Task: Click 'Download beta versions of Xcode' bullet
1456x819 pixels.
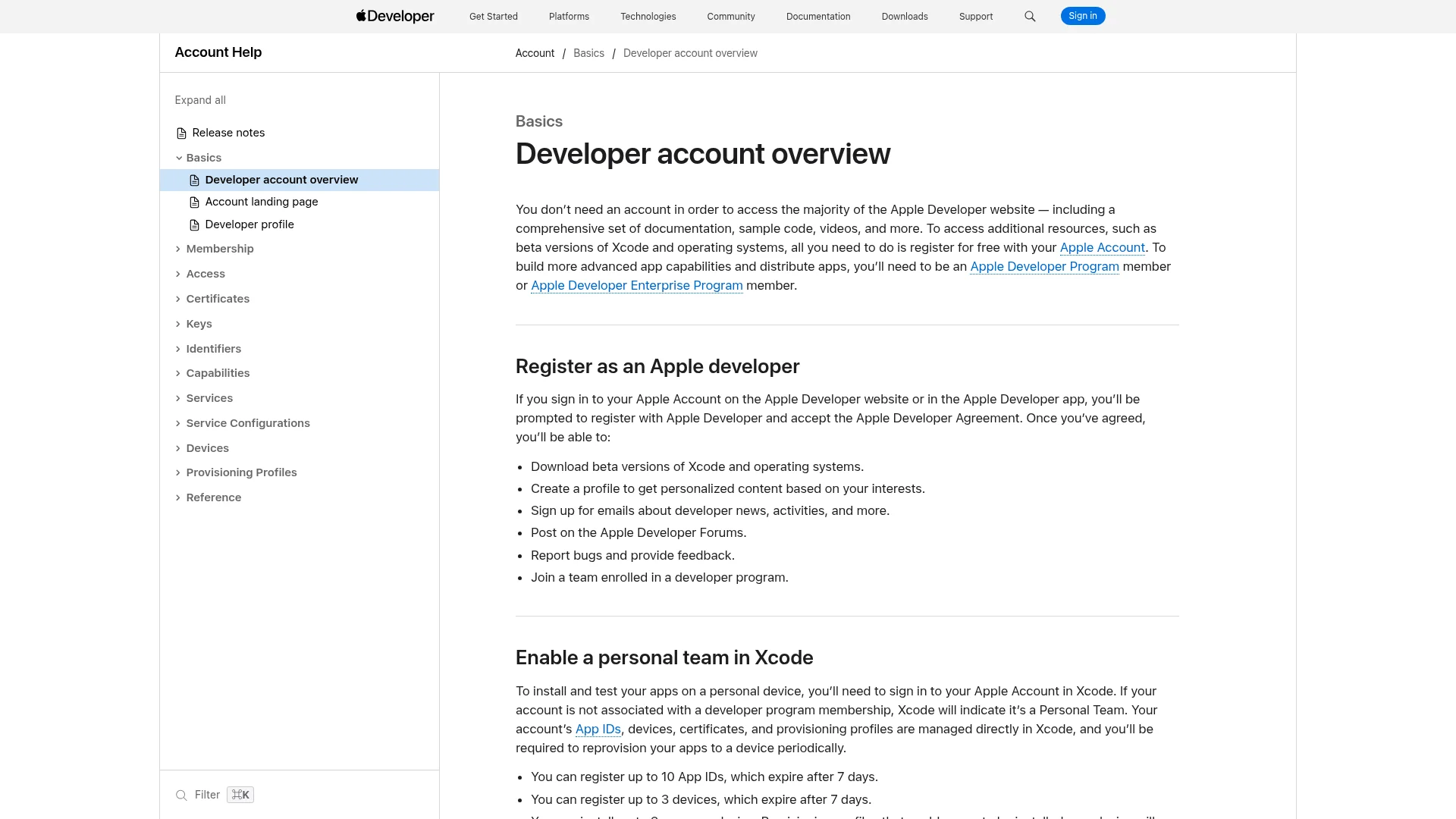Action: [697, 466]
